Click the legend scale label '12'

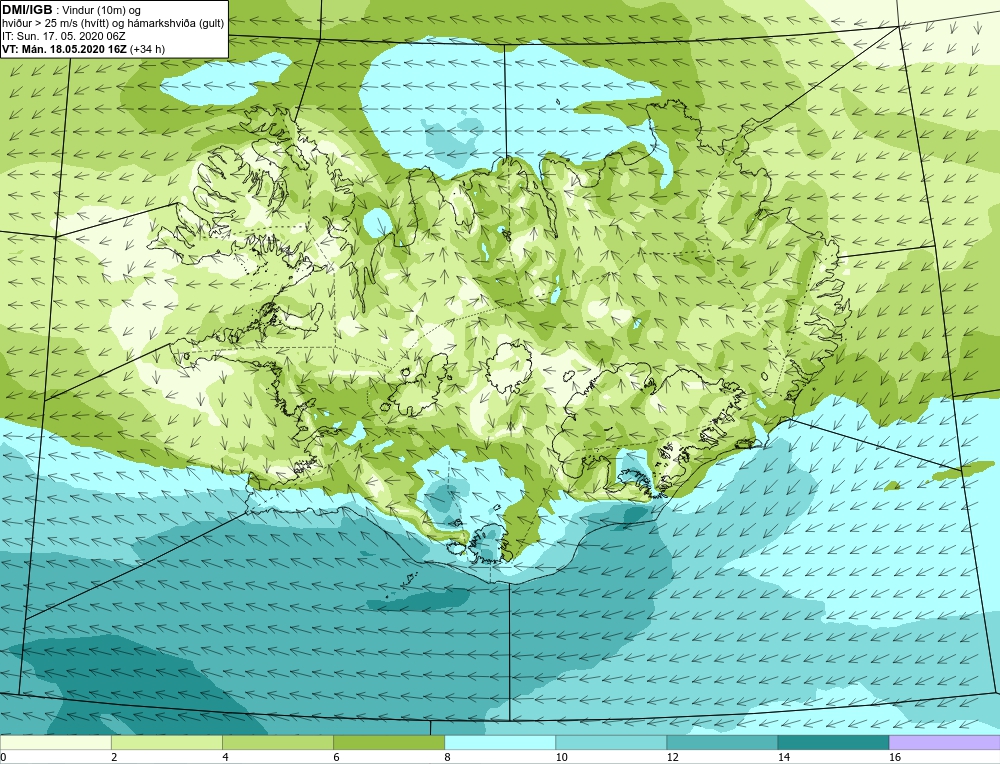(672, 757)
